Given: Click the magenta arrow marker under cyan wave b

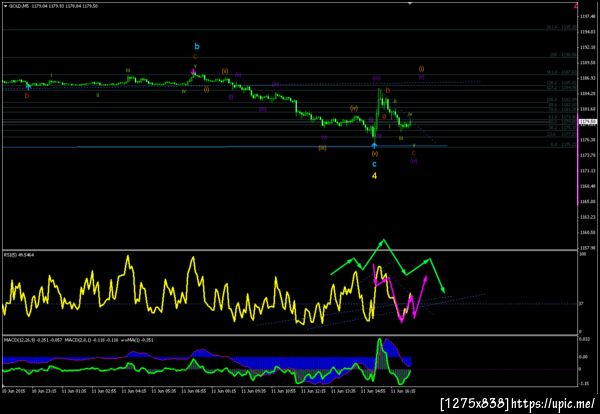Looking at the screenshot, I should (194, 71).
